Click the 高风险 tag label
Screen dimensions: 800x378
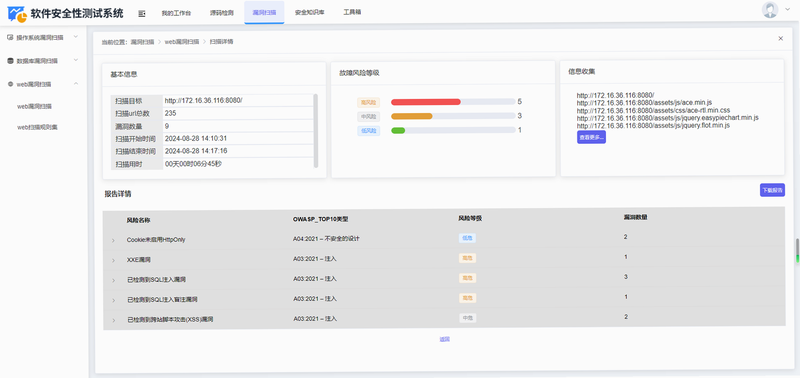pyautogui.click(x=368, y=103)
